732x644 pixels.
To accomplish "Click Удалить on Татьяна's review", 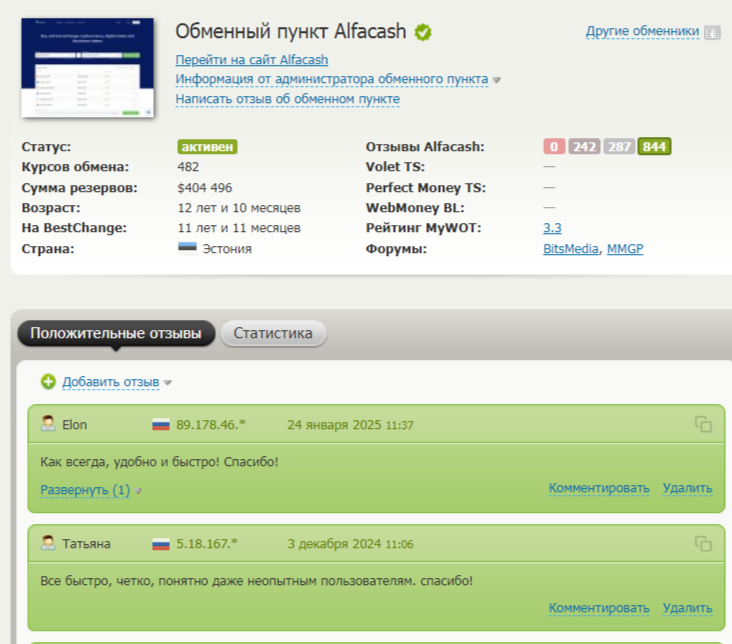I will point(688,608).
